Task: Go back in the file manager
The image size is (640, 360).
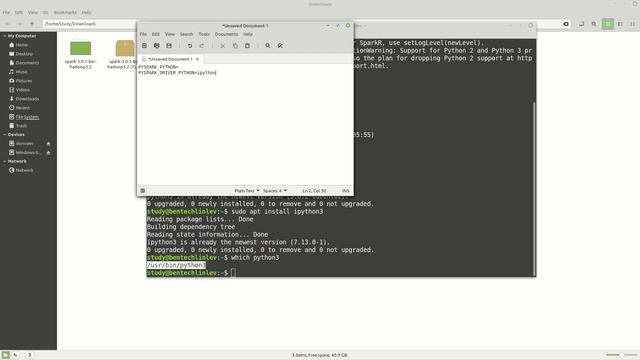Action: click(x=7, y=24)
